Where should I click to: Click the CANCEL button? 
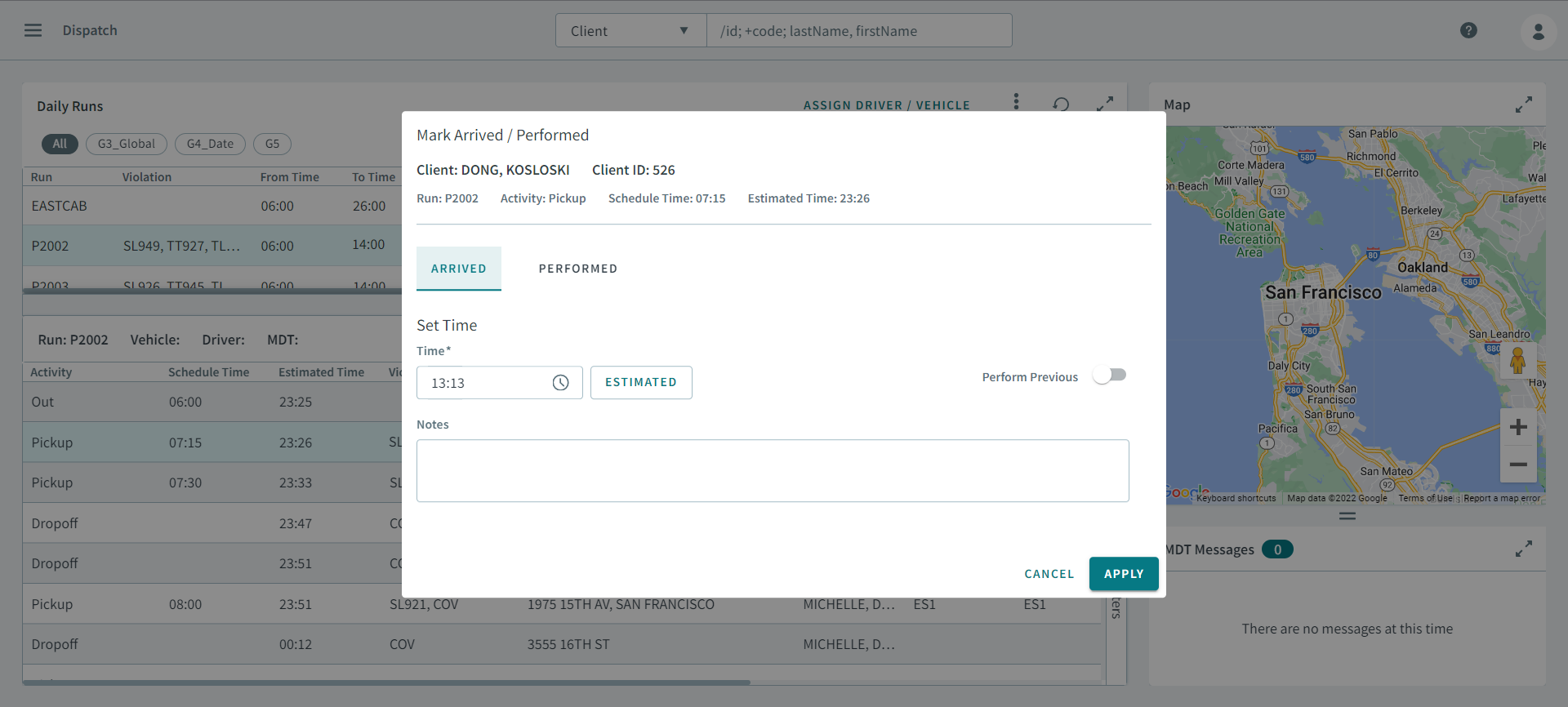tap(1049, 574)
